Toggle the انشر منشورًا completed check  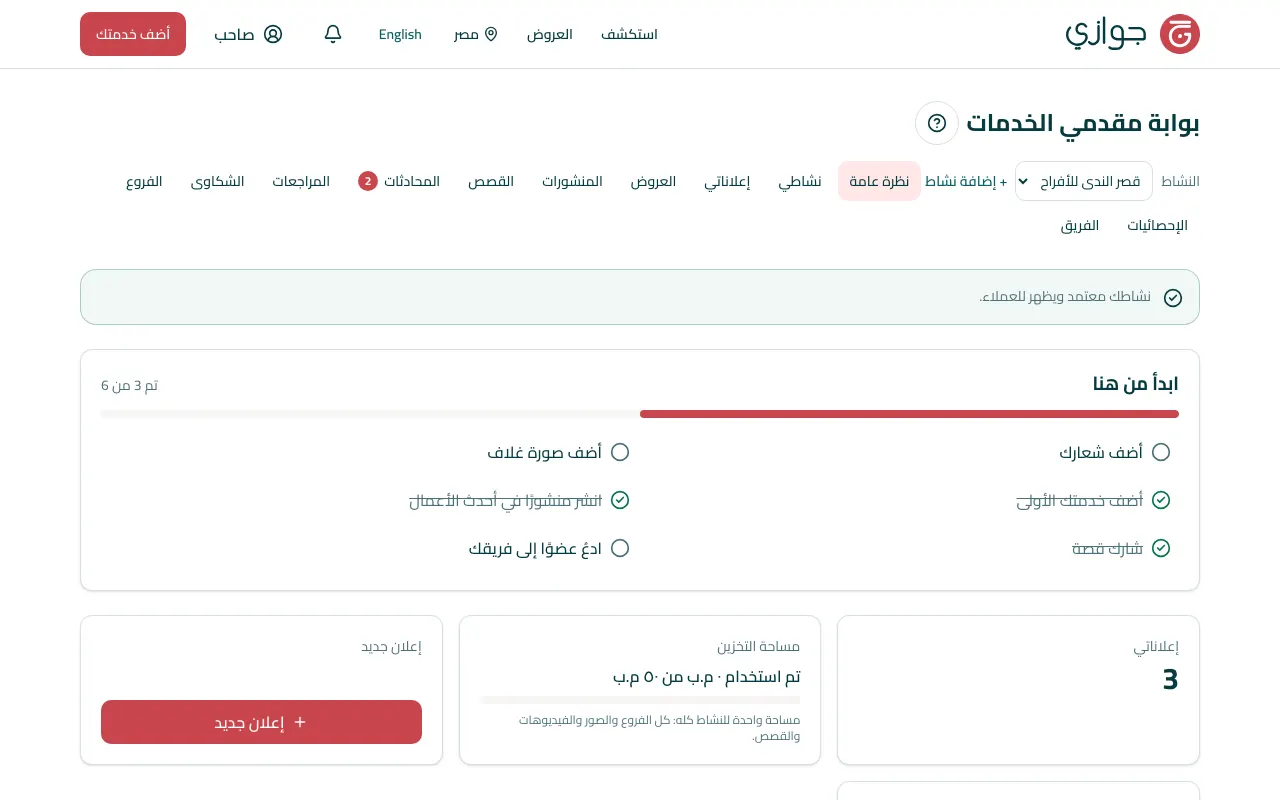pos(620,500)
